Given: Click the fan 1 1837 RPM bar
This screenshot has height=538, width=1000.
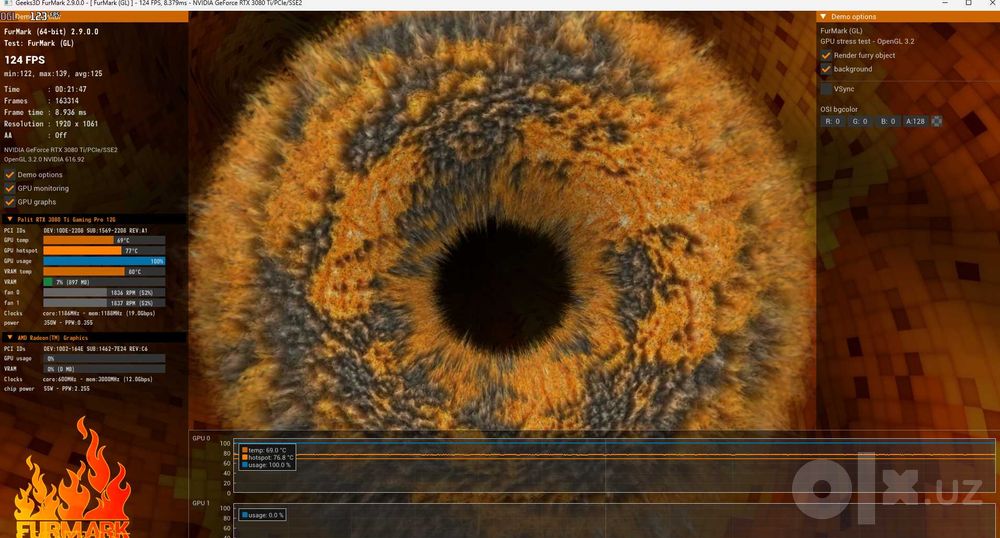Looking at the screenshot, I should 104,303.
